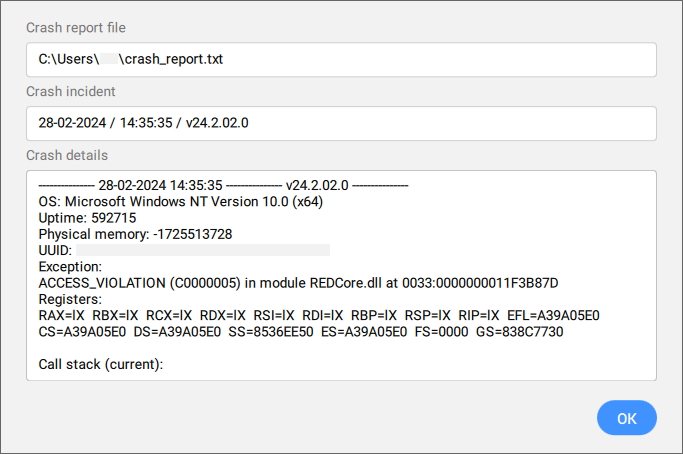This screenshot has width=683, height=454.
Task: Focus the Crash incident text field
Action: pyautogui.click(x=340, y=123)
